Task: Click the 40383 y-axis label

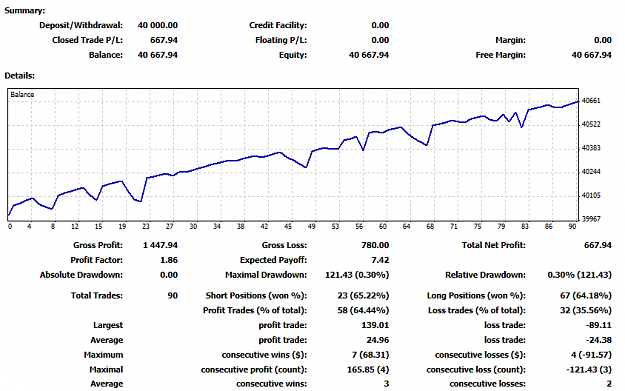Action: click(591, 148)
